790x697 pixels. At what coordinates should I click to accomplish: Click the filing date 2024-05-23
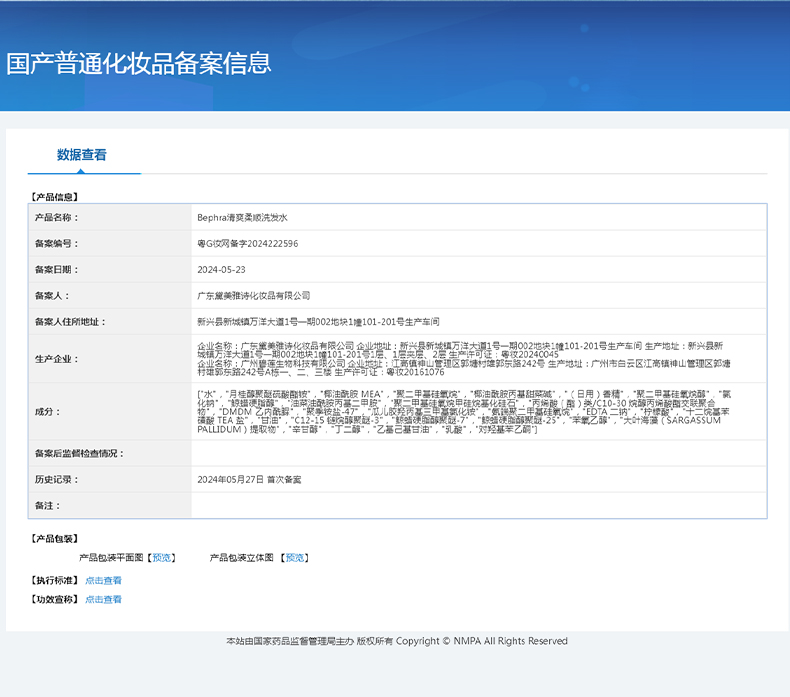click(x=221, y=270)
